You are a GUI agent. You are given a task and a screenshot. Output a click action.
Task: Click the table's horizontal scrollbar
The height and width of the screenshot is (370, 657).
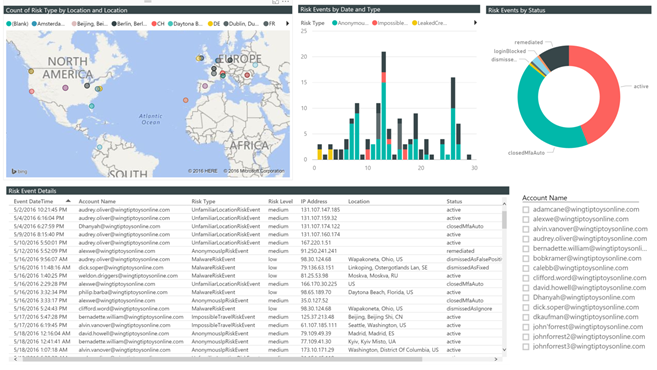point(222,359)
